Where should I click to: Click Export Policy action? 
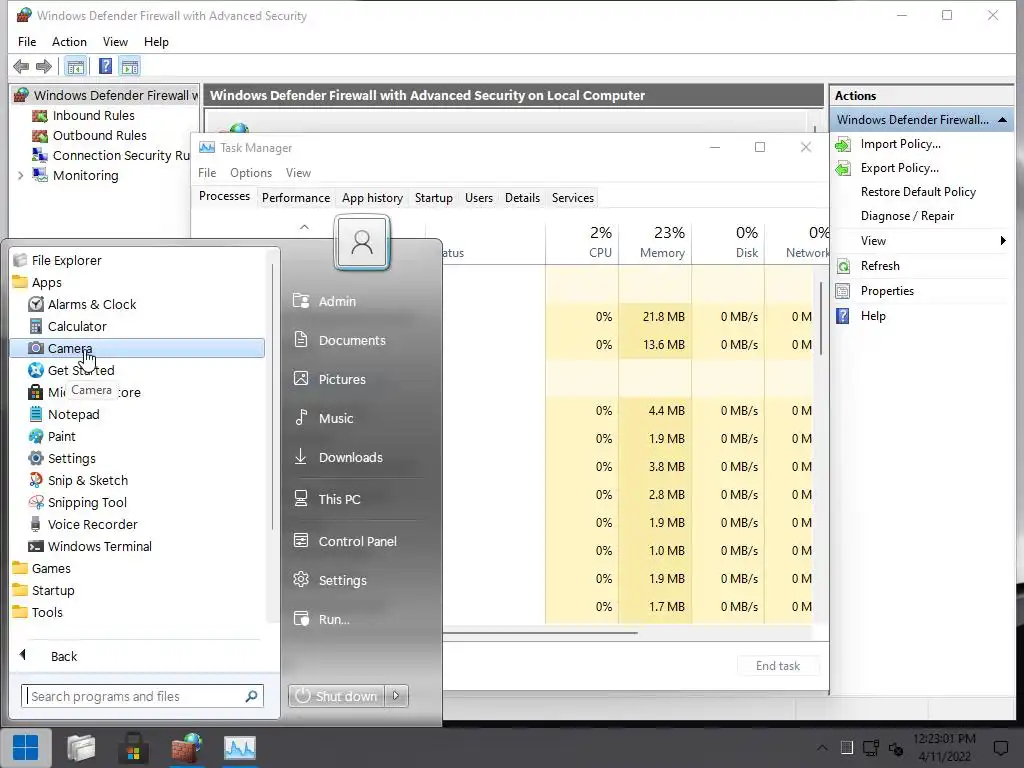point(899,168)
